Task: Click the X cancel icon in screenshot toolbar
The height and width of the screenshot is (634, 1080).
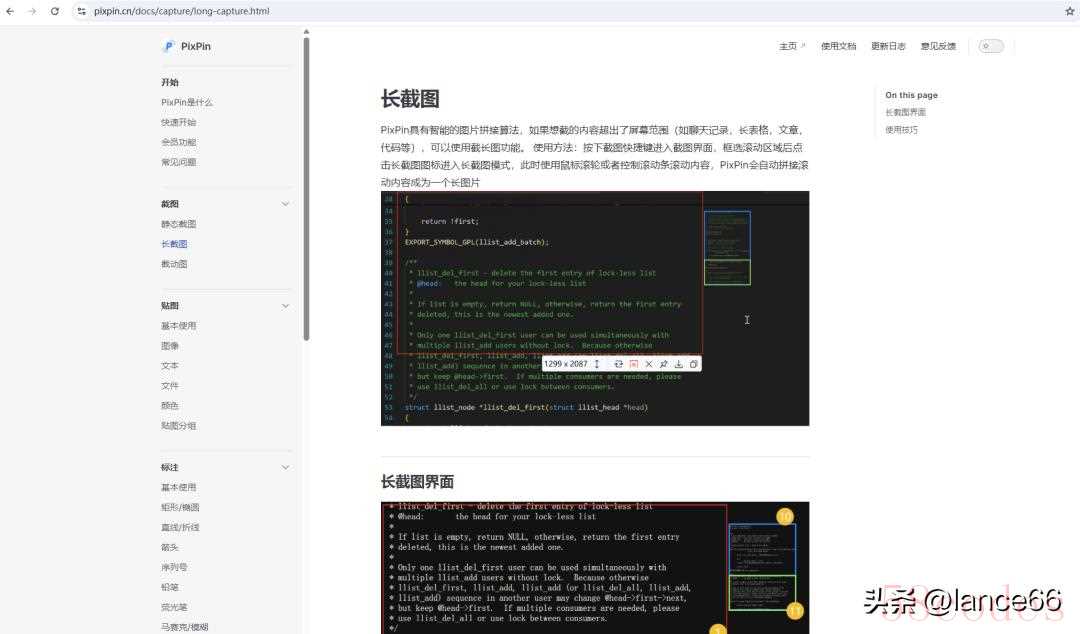Action: (x=648, y=364)
